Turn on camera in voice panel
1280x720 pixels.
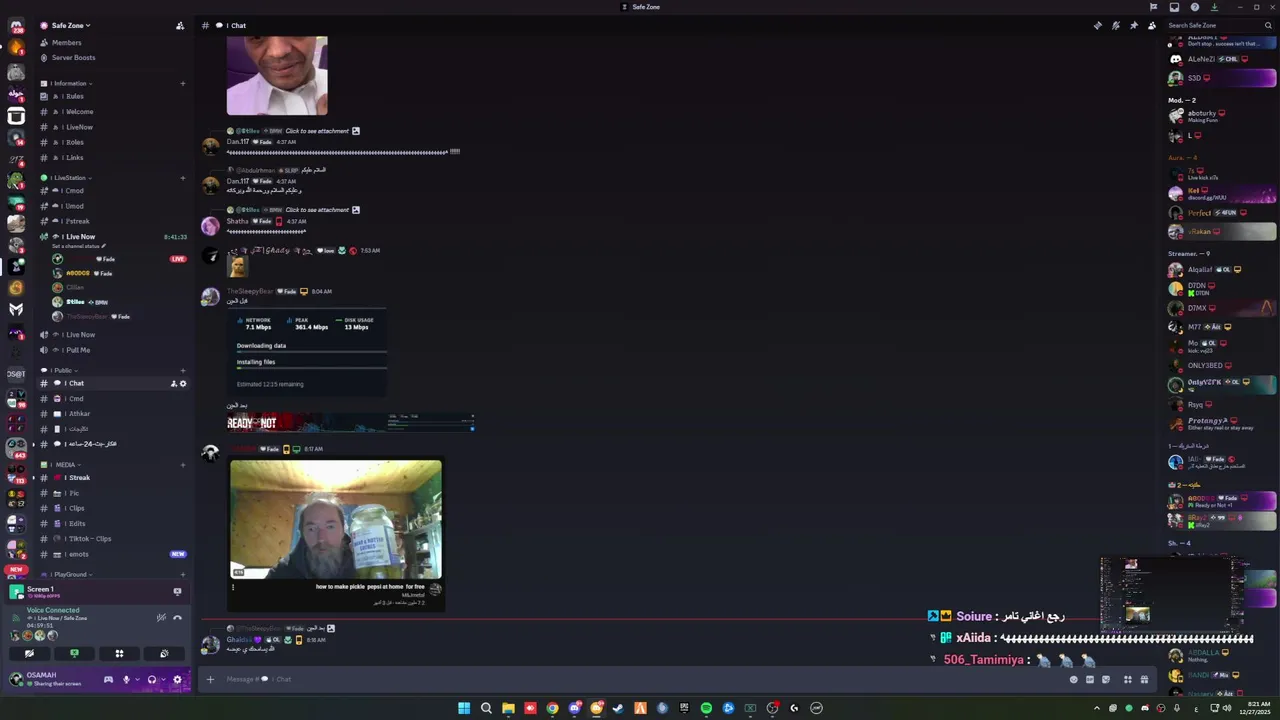point(29,653)
